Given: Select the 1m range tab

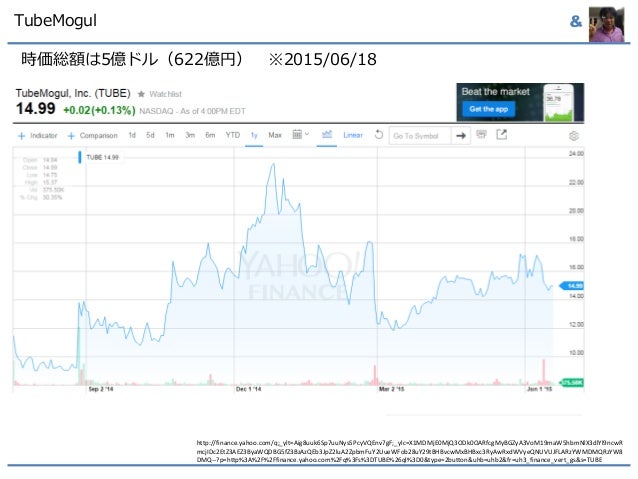Looking at the screenshot, I should pyautogui.click(x=170, y=135).
